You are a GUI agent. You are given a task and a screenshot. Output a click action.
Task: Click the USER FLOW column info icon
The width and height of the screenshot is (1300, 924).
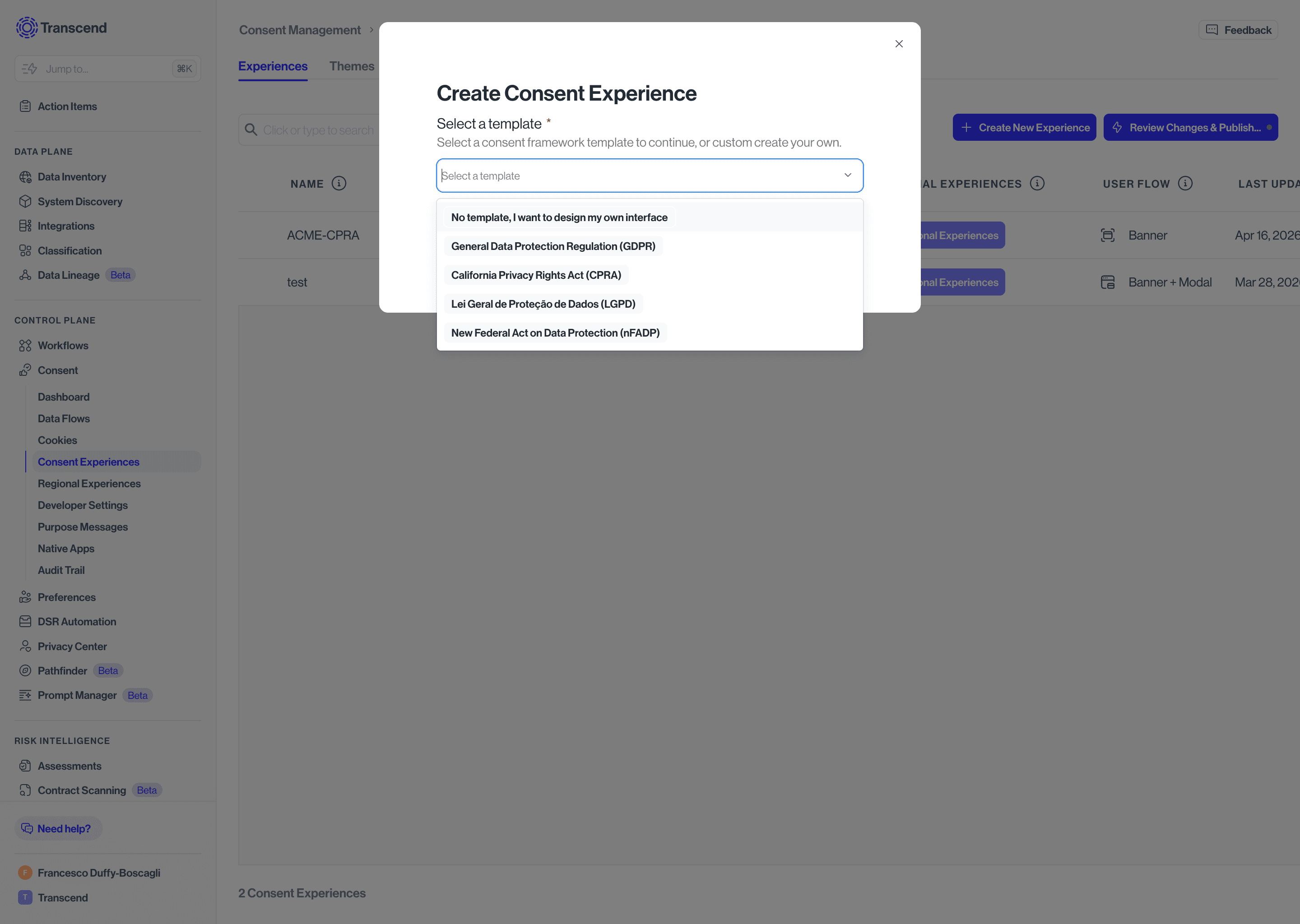point(1185,183)
